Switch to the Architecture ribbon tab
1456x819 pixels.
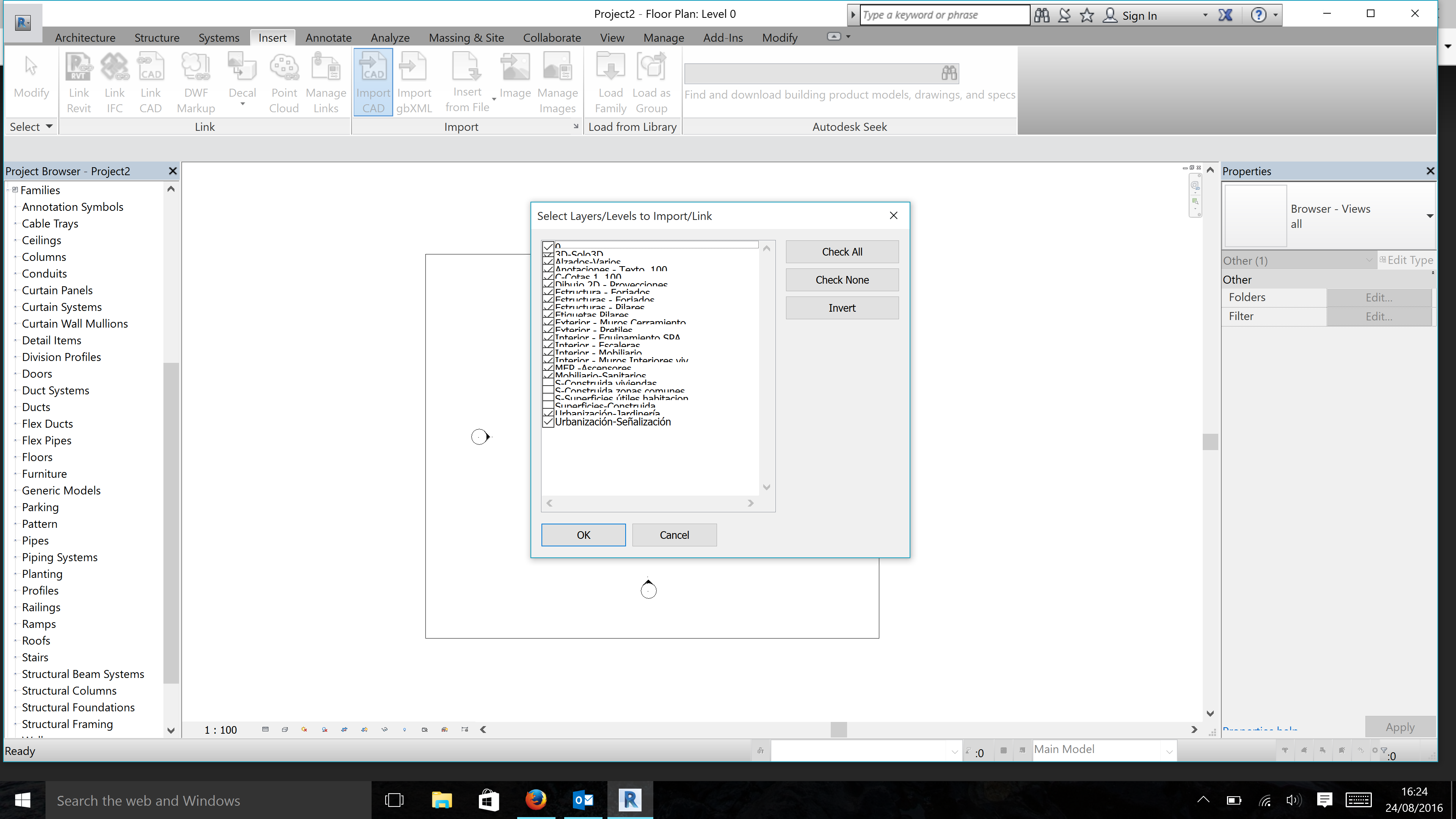[x=85, y=37]
